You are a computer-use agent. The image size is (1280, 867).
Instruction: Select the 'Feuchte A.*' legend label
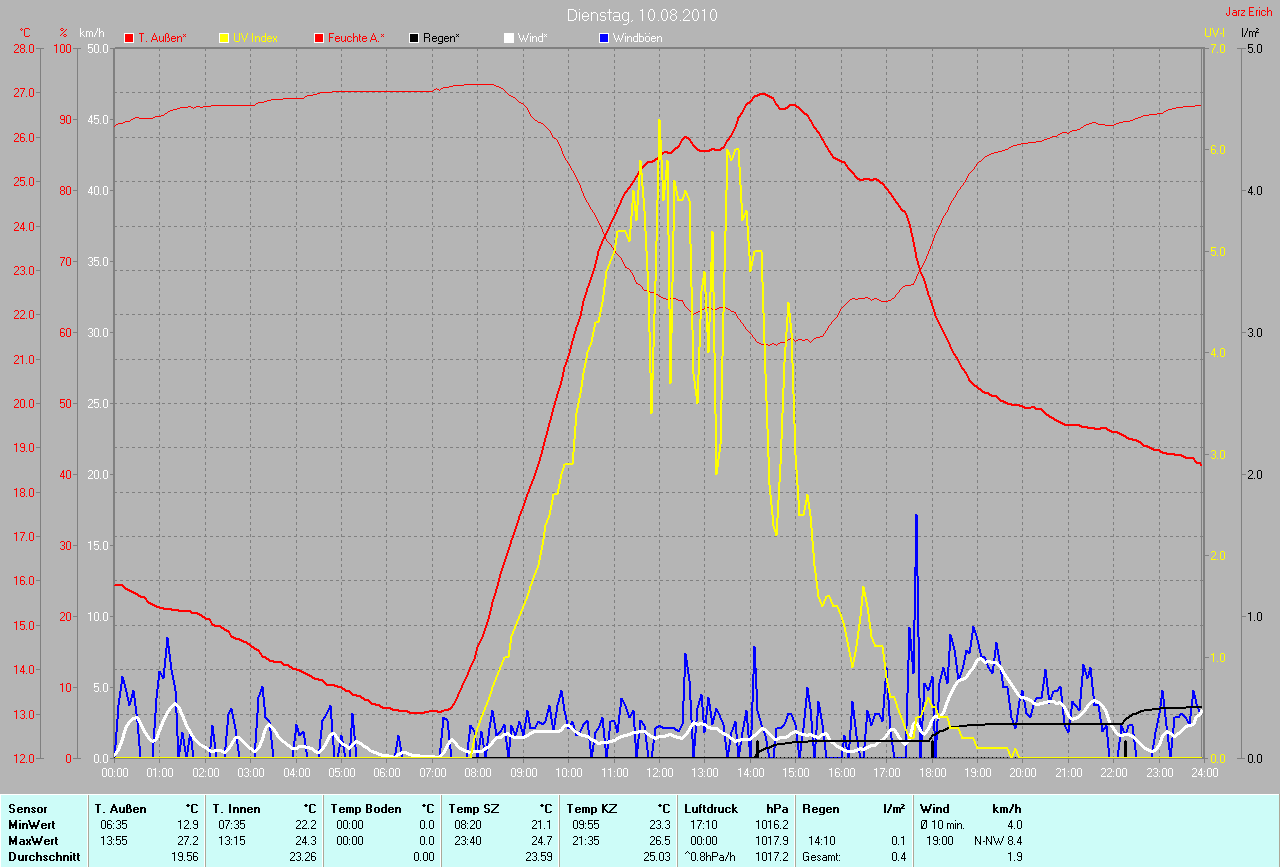(x=356, y=38)
